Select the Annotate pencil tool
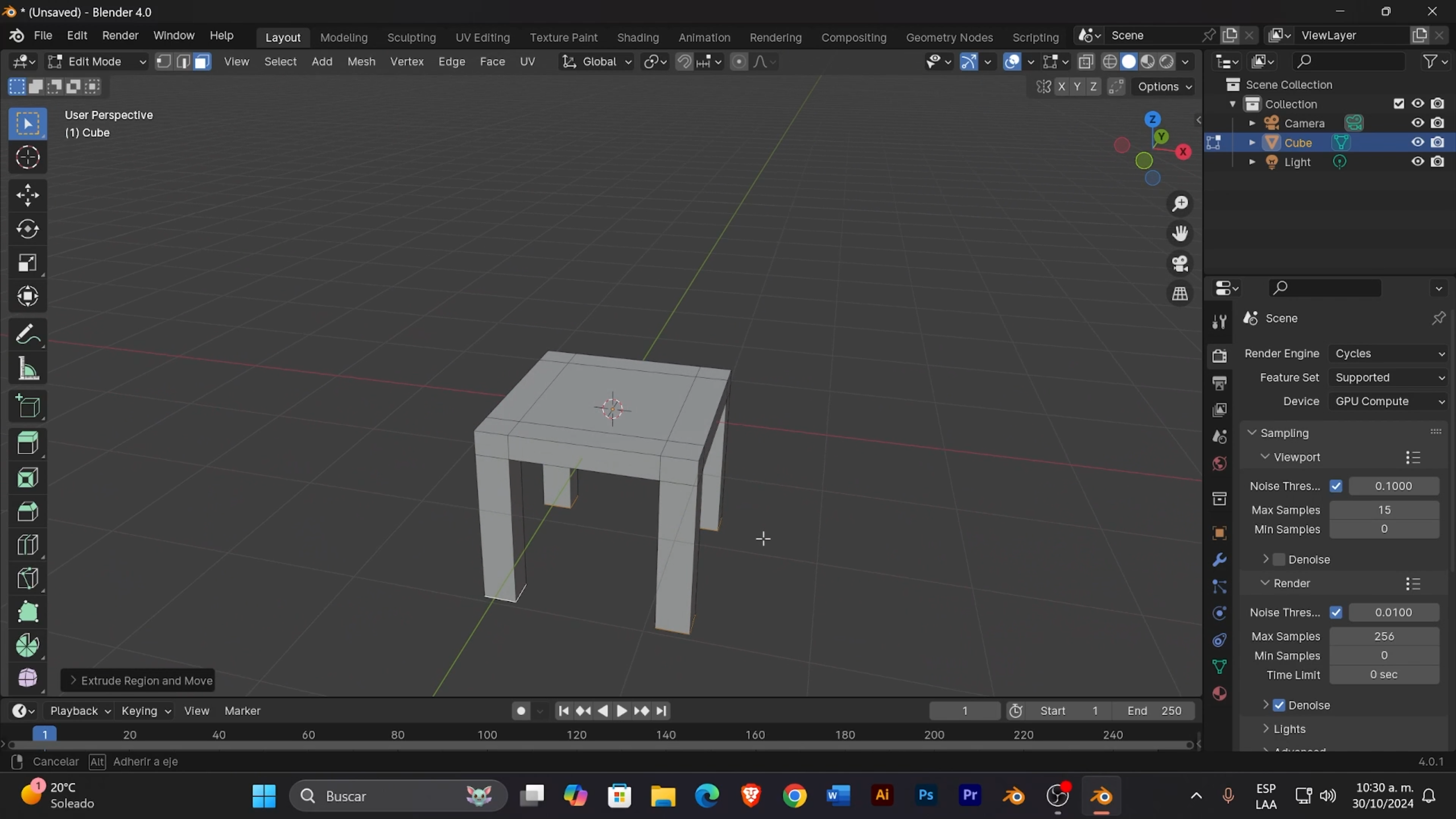The height and width of the screenshot is (819, 1456). 27,335
